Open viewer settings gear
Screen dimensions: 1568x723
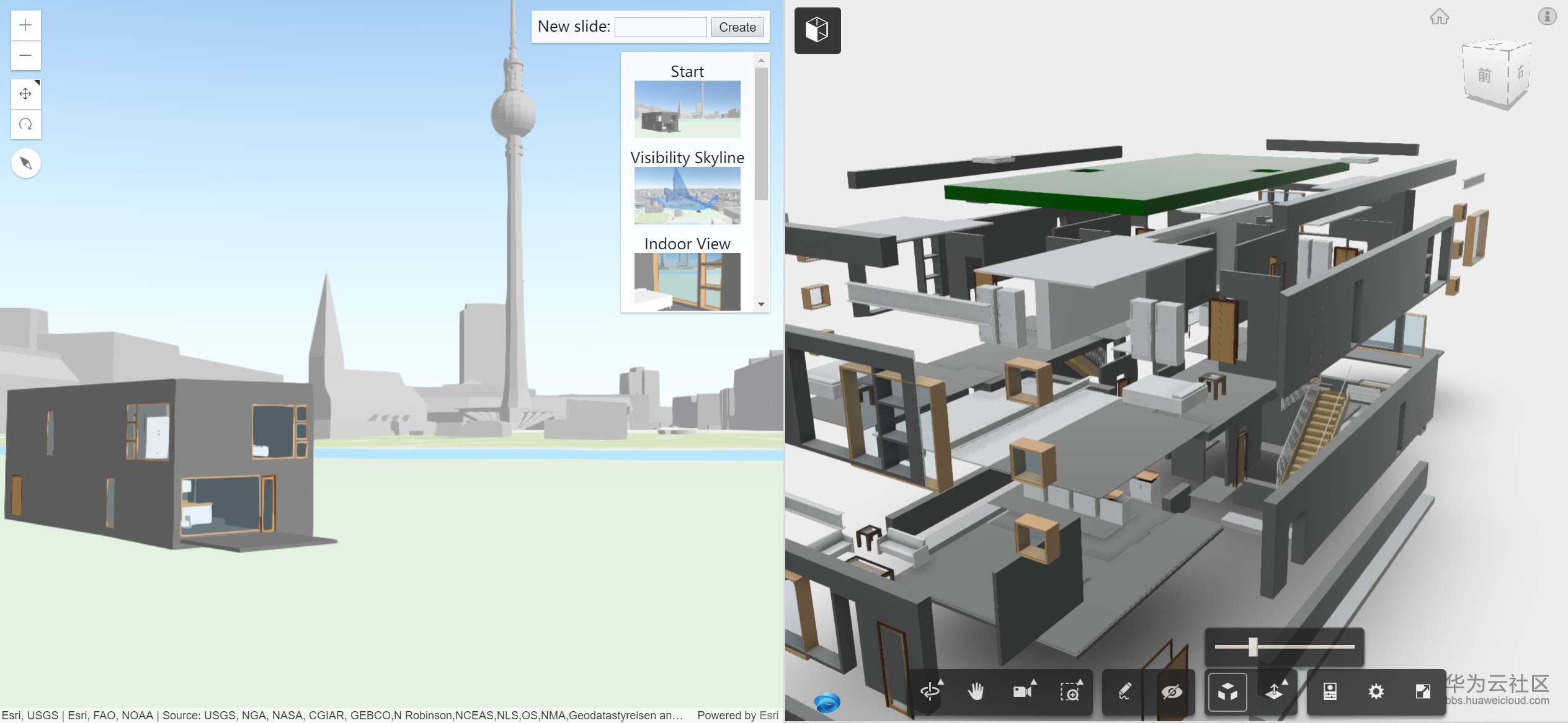[x=1376, y=691]
